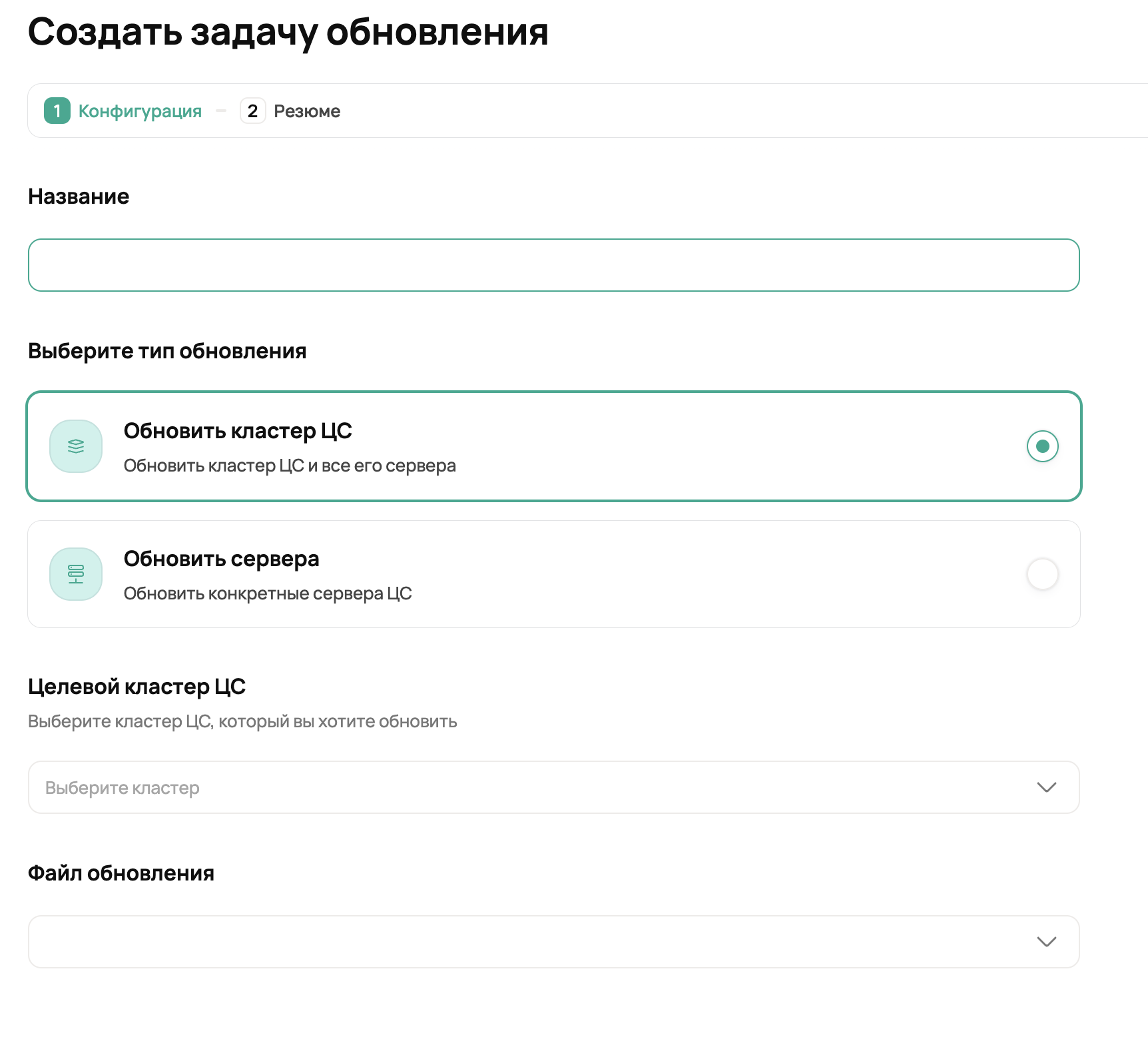Screen dimensions: 1148x1047
Task: Click the "Обновить кластер ЦС" card title
Action: click(238, 431)
